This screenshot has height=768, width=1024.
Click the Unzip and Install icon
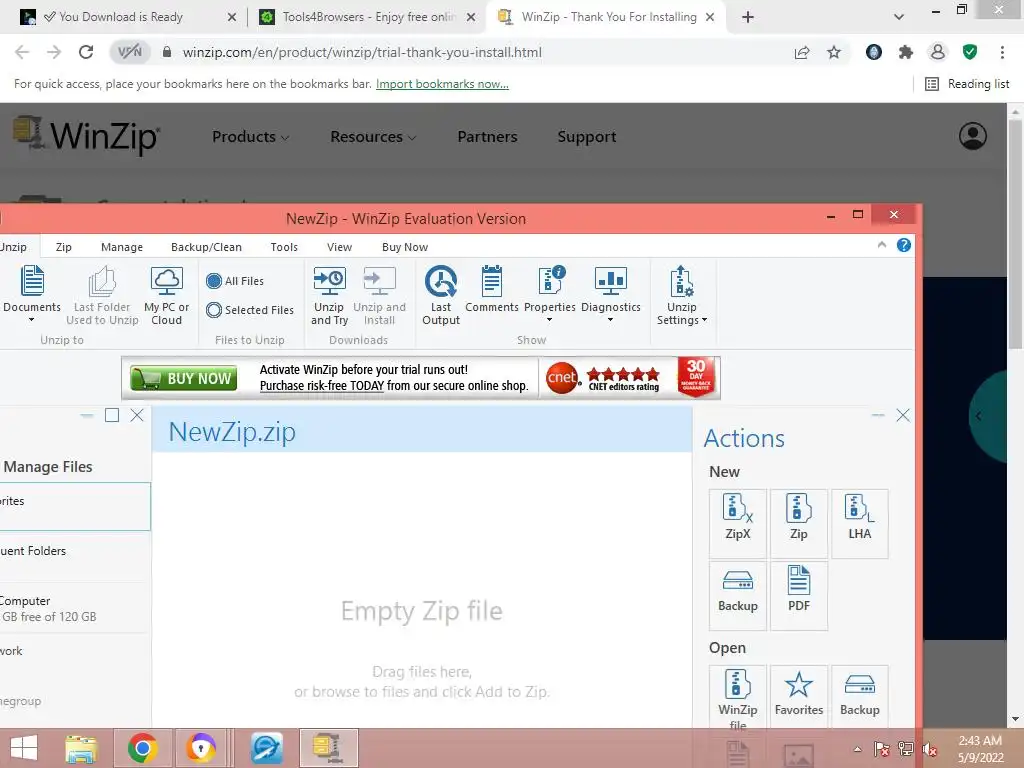pyautogui.click(x=379, y=281)
